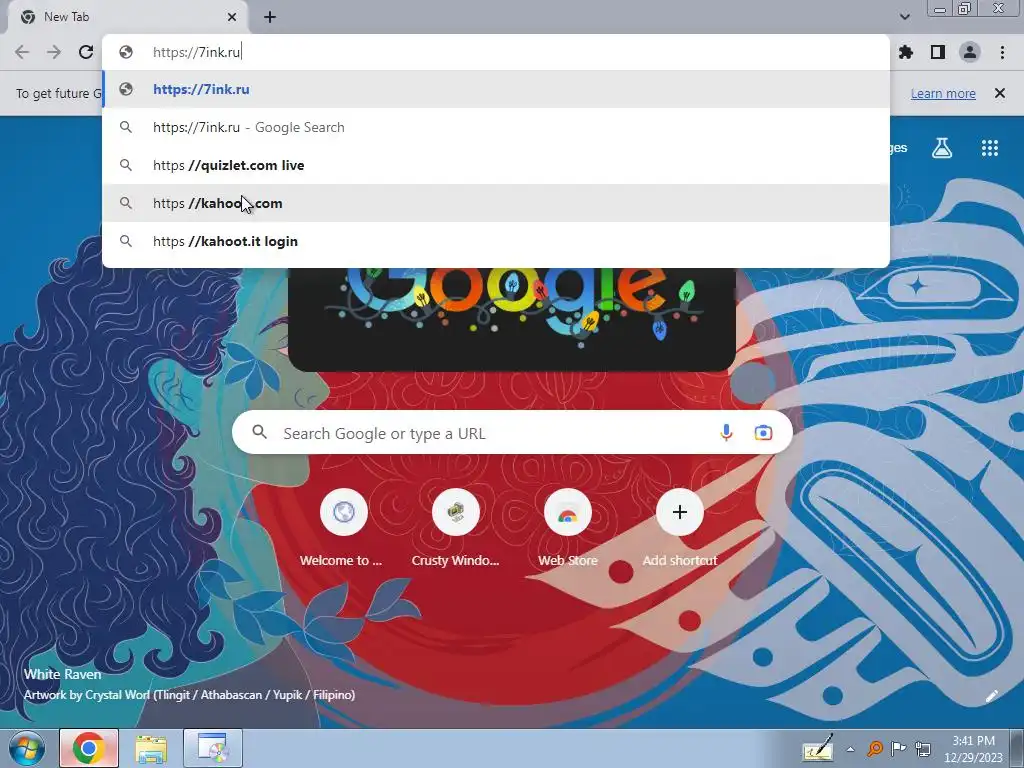Open the profile avatar menu
The width and height of the screenshot is (1024, 768).
coord(970,52)
